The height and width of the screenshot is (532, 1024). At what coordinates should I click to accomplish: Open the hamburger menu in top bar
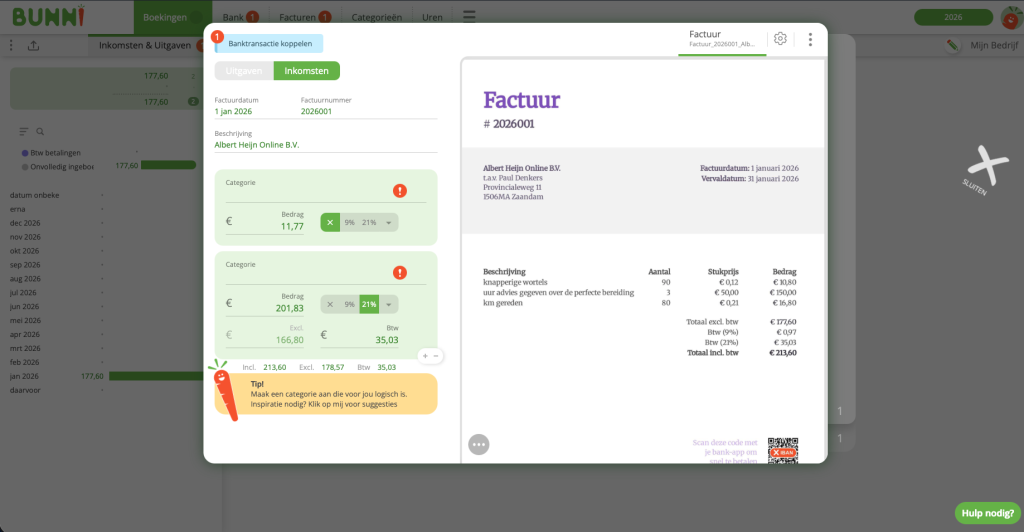pos(469,16)
